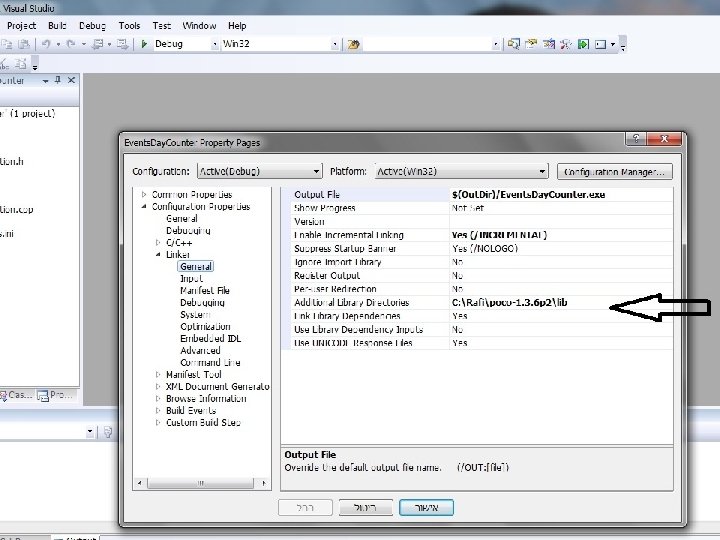Open the Debug solution configuration dropdown

tap(214, 45)
